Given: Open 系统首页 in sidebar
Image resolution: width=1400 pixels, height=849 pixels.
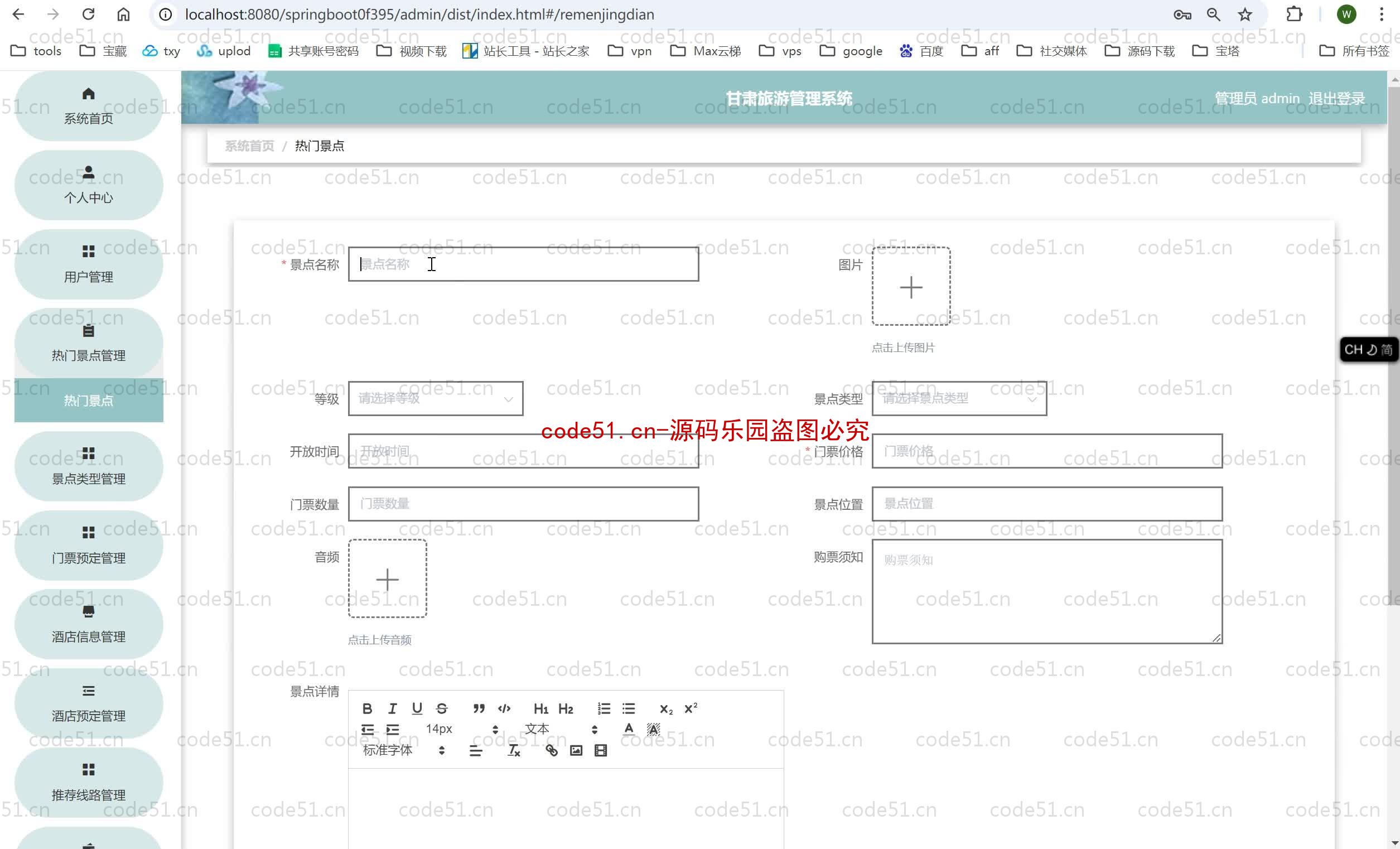Looking at the screenshot, I should pyautogui.click(x=89, y=107).
